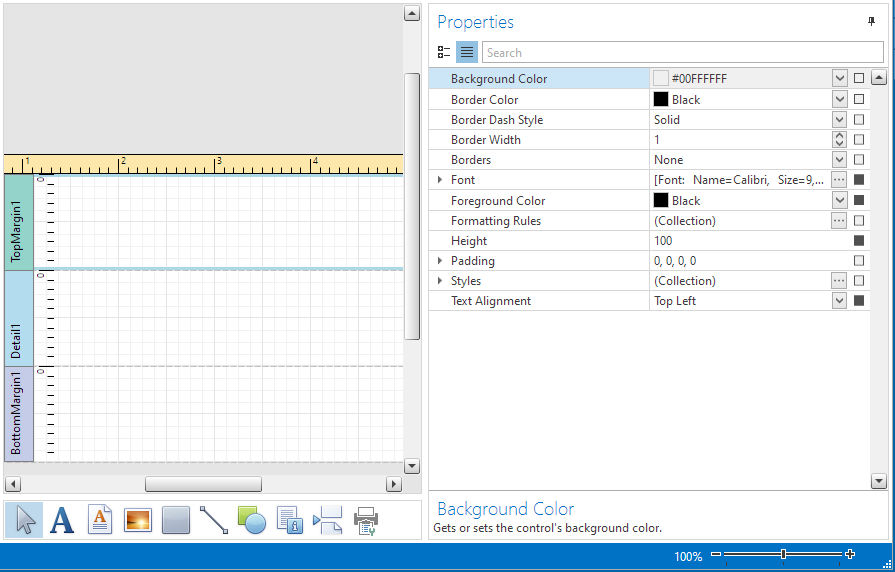Toggle the Border Color property marker box

pos(859,99)
